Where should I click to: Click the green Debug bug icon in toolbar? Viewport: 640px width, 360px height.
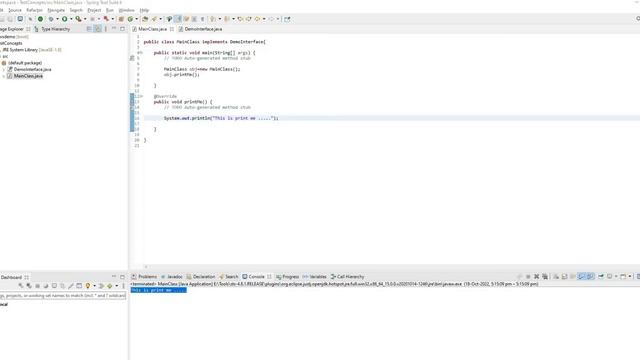click(51, 19)
